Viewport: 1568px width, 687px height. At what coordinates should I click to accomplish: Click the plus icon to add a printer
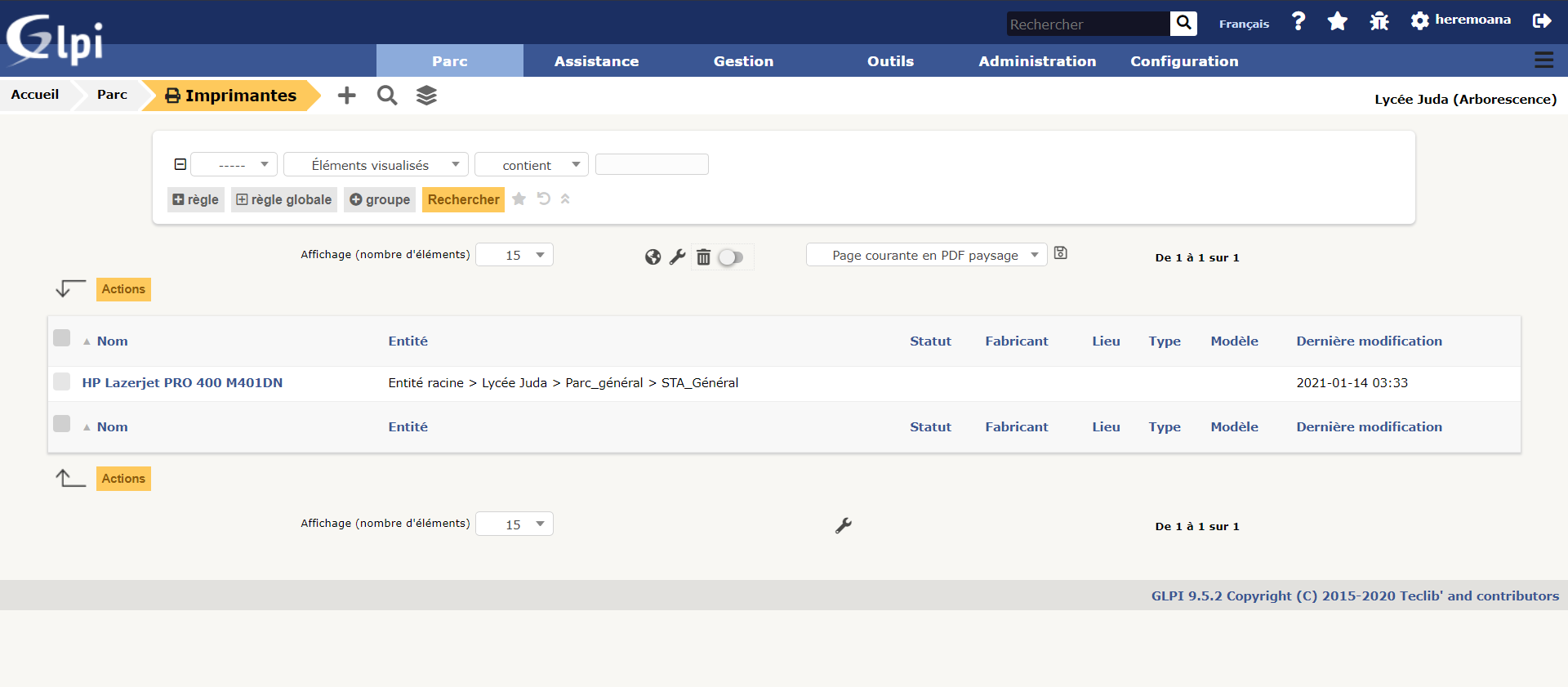(x=347, y=96)
